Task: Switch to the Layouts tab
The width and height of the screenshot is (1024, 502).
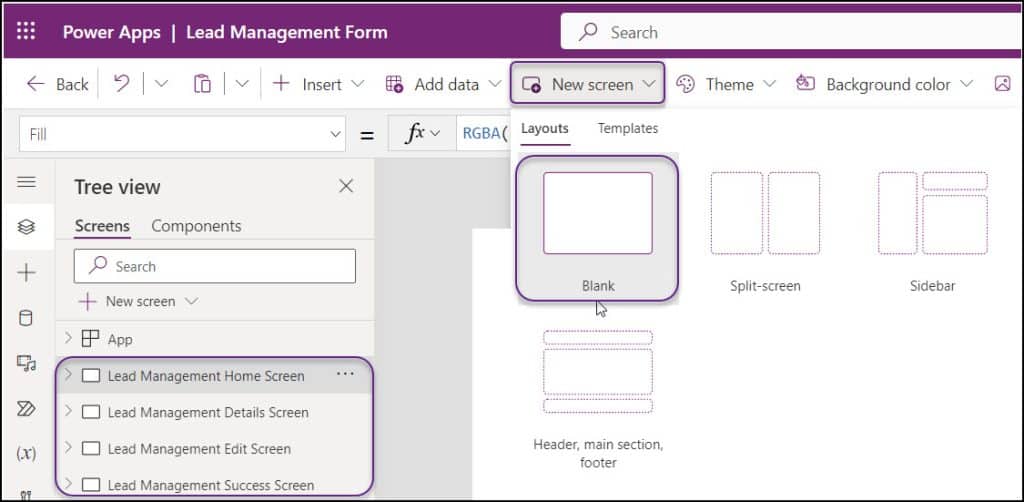Action: pyautogui.click(x=545, y=129)
